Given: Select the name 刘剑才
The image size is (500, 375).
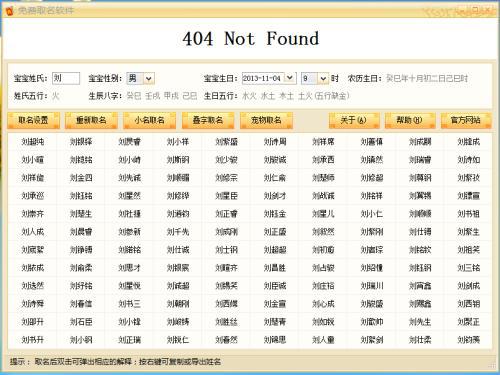Looking at the screenshot, I should pyautogui.click(x=275, y=196).
